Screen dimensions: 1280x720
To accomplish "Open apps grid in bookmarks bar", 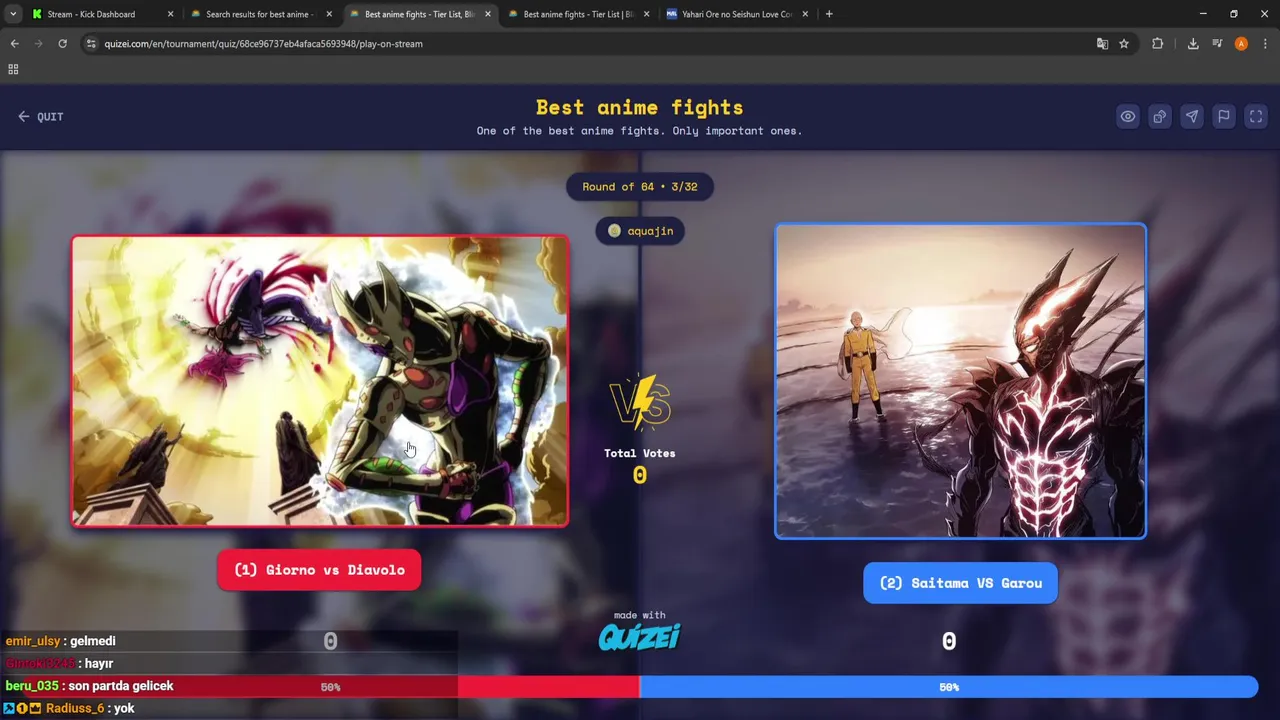I will point(13,69).
